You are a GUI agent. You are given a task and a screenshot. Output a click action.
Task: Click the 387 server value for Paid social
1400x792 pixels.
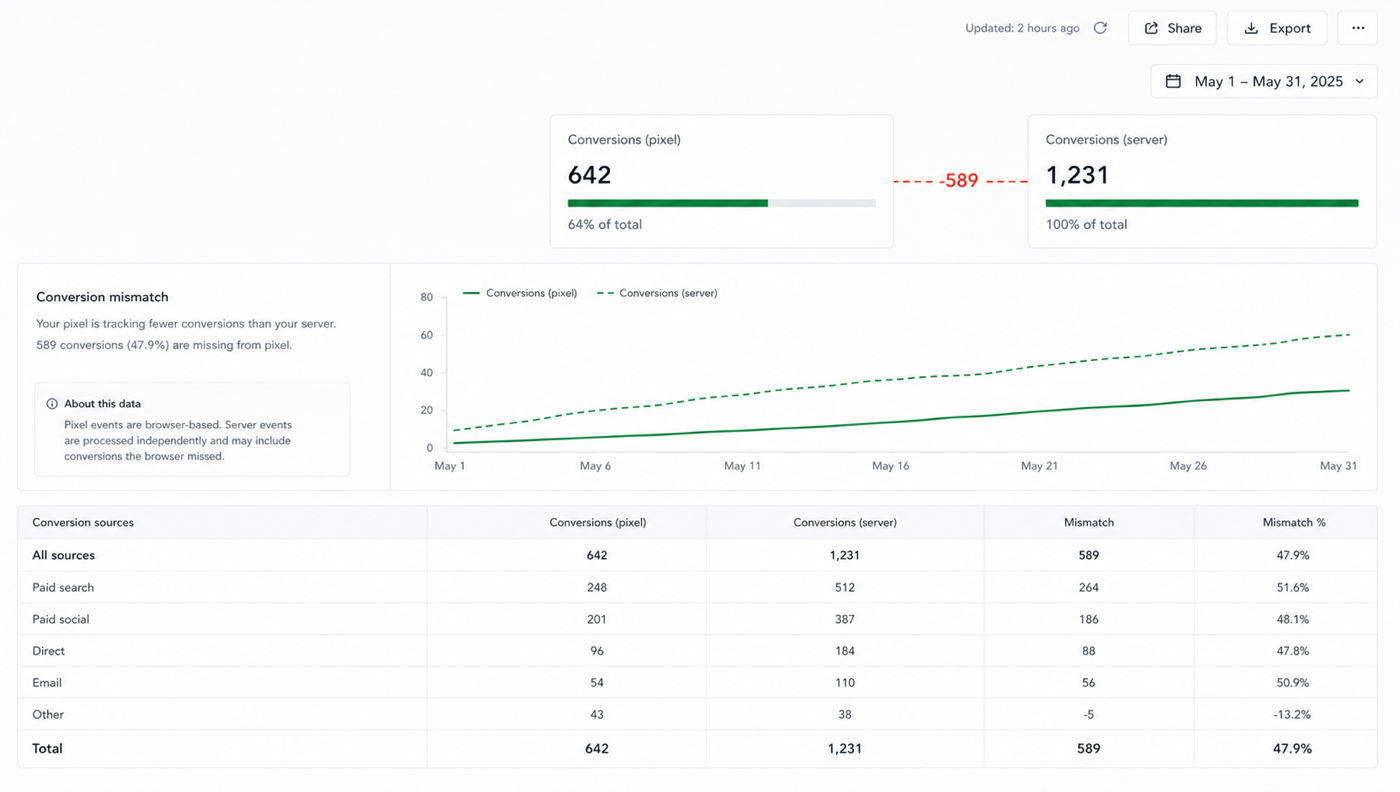845,619
